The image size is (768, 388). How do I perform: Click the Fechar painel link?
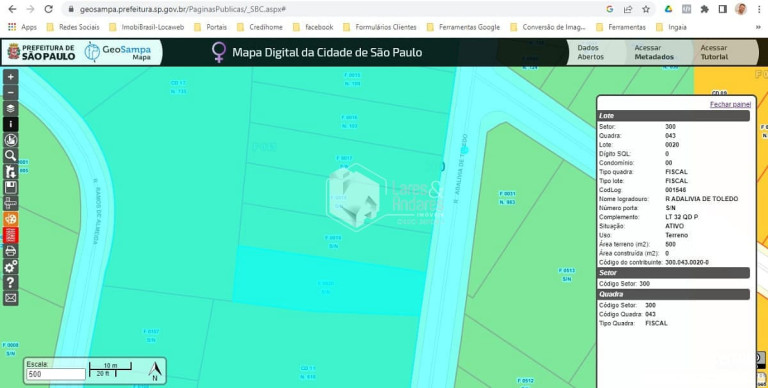tap(730, 104)
